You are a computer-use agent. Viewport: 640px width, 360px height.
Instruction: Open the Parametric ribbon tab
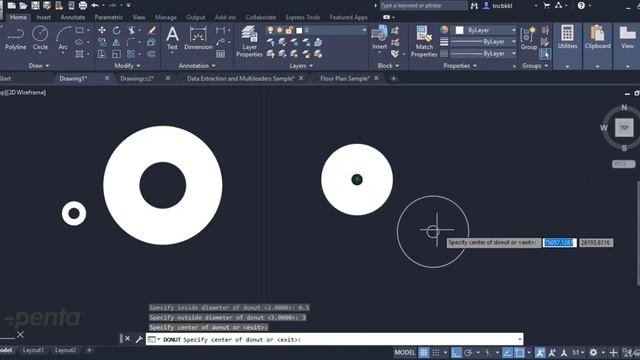tap(109, 17)
